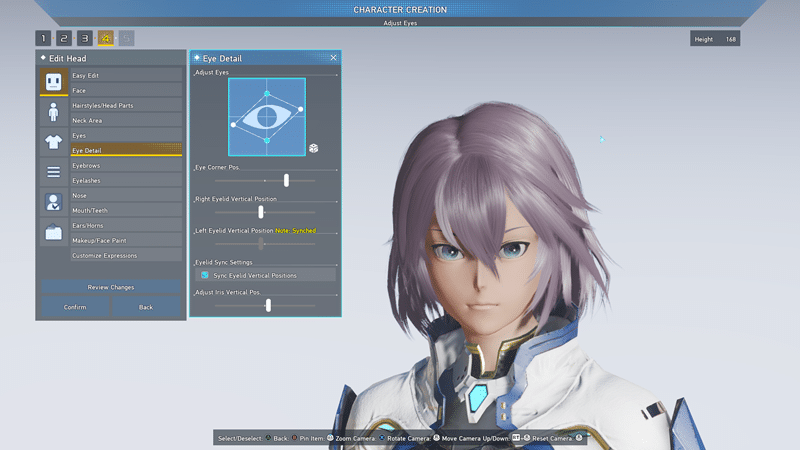800x450 pixels.
Task: Close the Eye Detail panel
Action: tap(333, 58)
